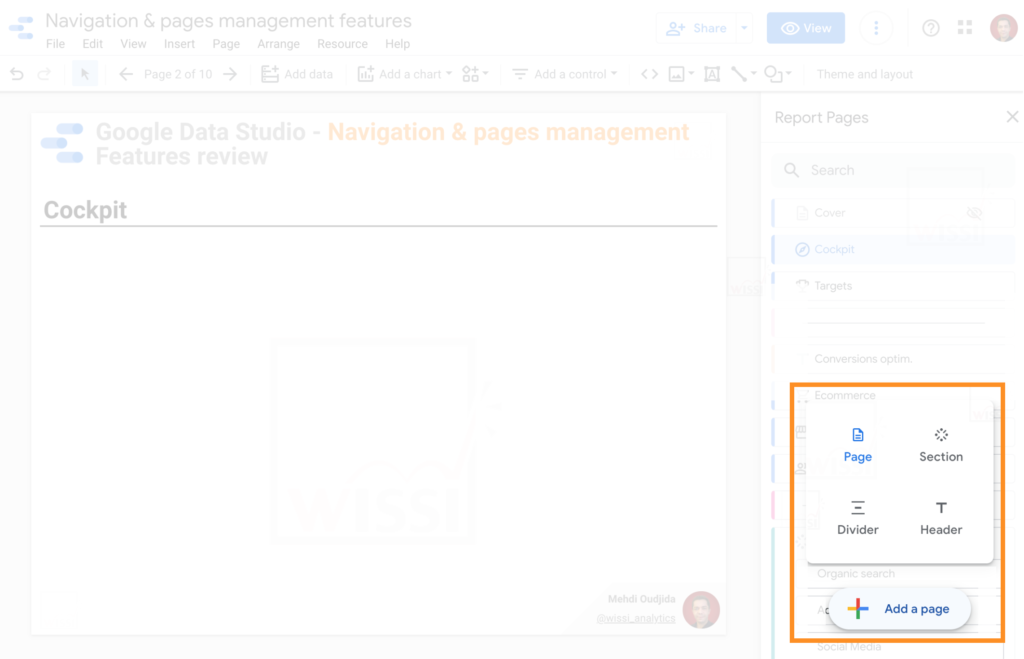This screenshot has height=659, width=1024.
Task: Click the report title text
Action: tap(228, 21)
